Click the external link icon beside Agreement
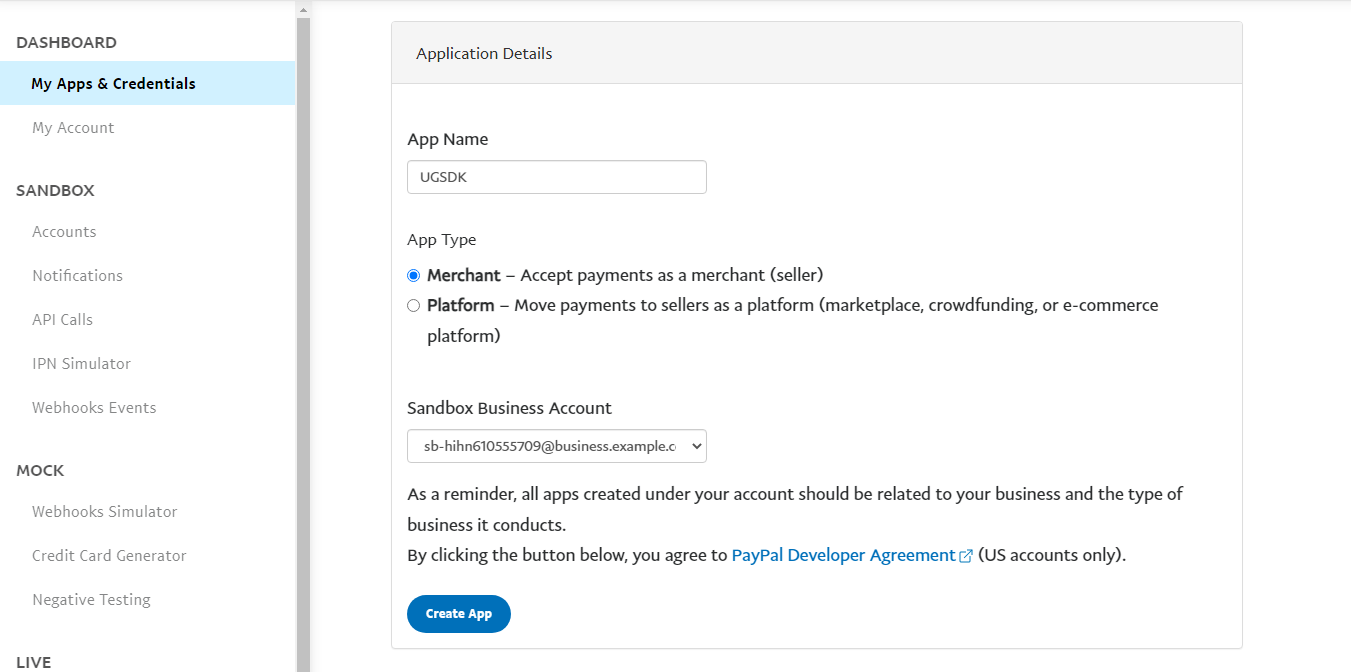Screen dimensions: 1351x672 966,556
